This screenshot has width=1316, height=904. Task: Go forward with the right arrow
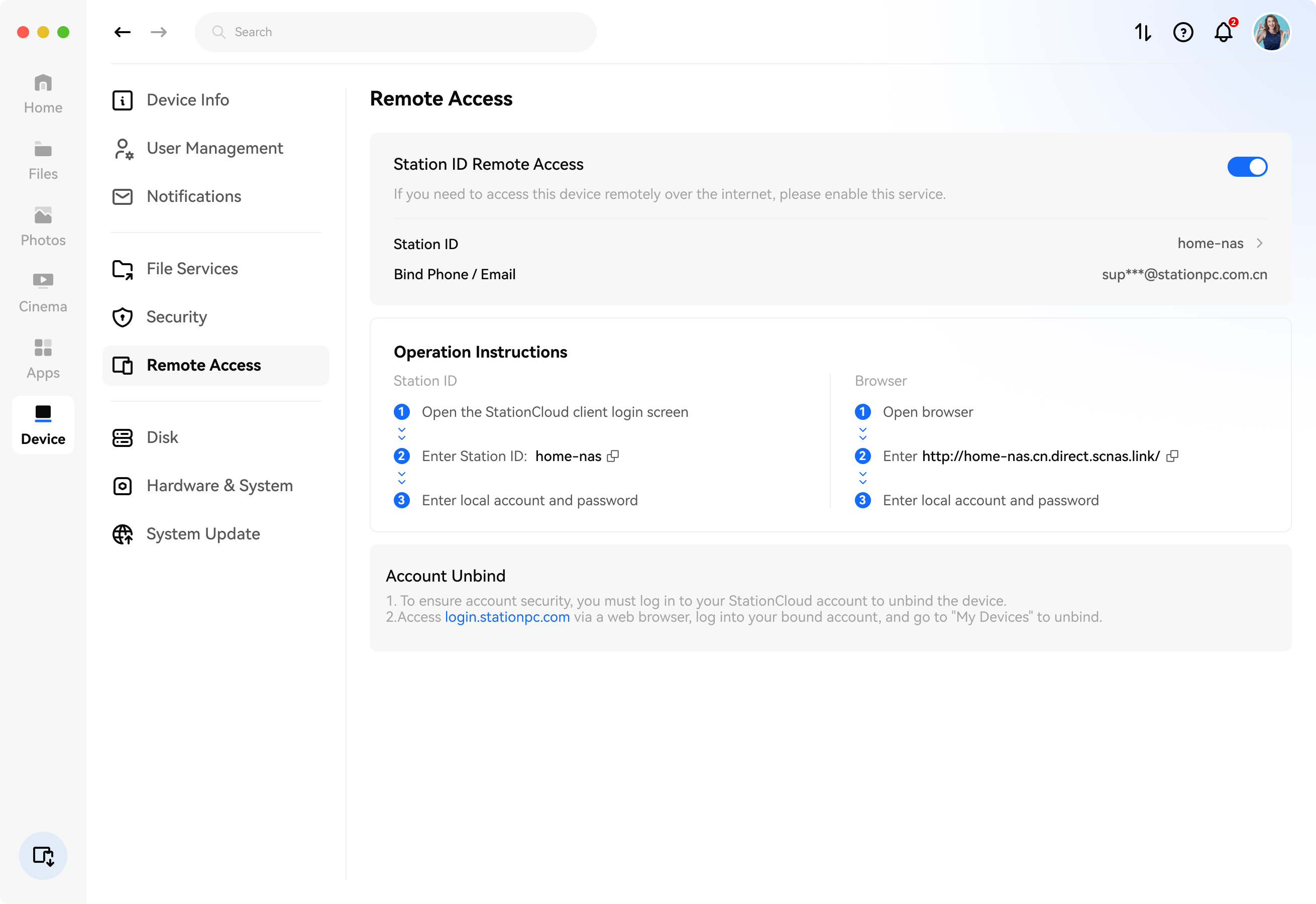click(159, 32)
